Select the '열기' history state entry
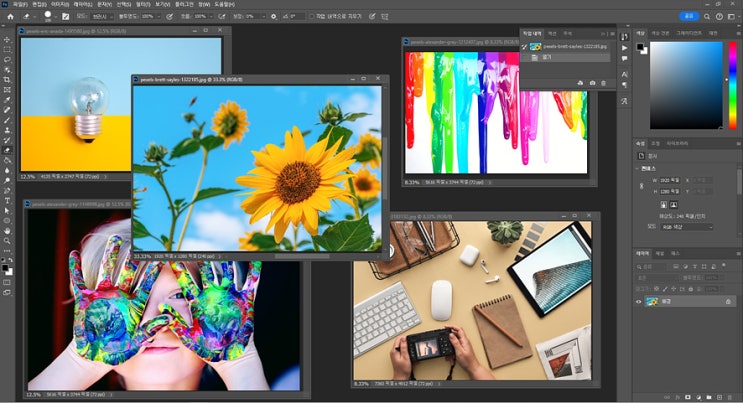The image size is (743, 403). click(x=545, y=58)
